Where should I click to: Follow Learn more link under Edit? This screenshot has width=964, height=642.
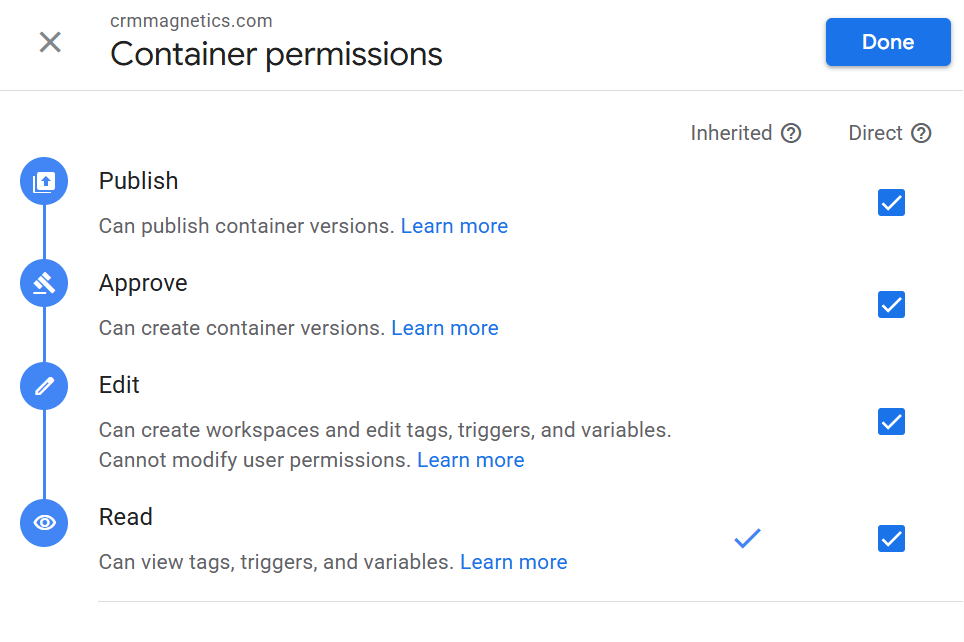pyautogui.click(x=471, y=460)
